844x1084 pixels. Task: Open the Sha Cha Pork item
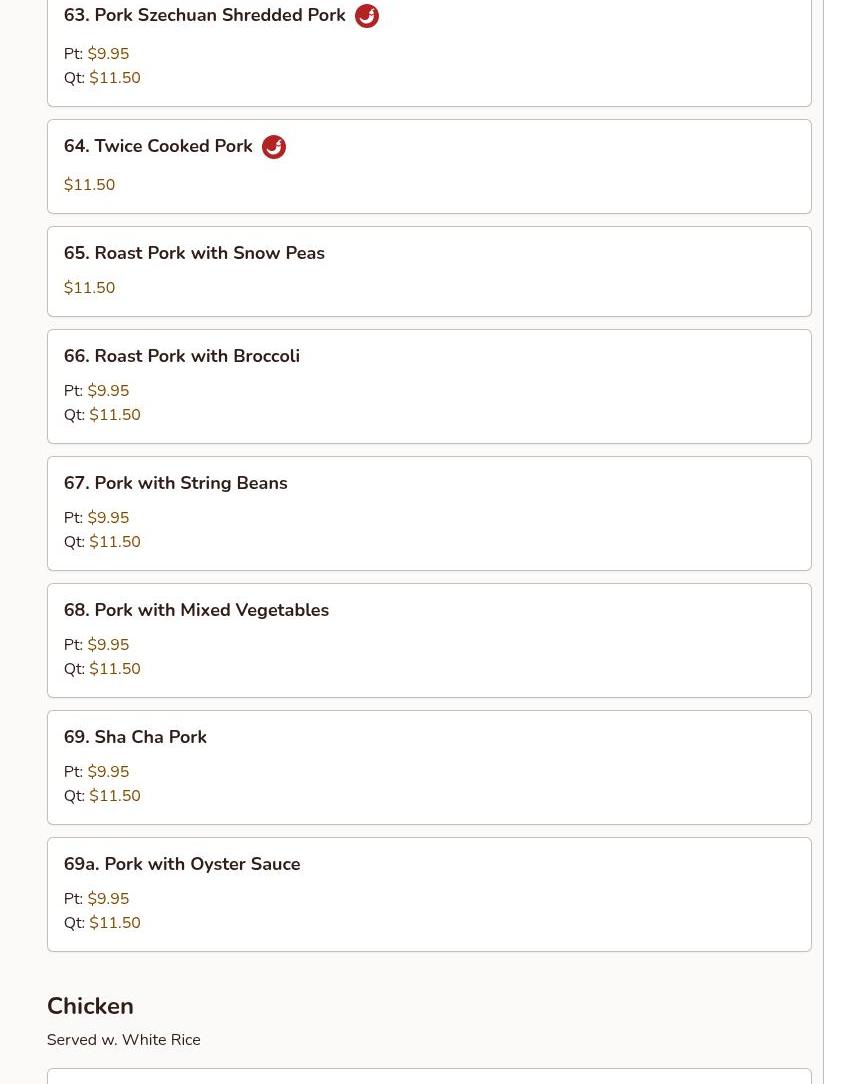(135, 737)
